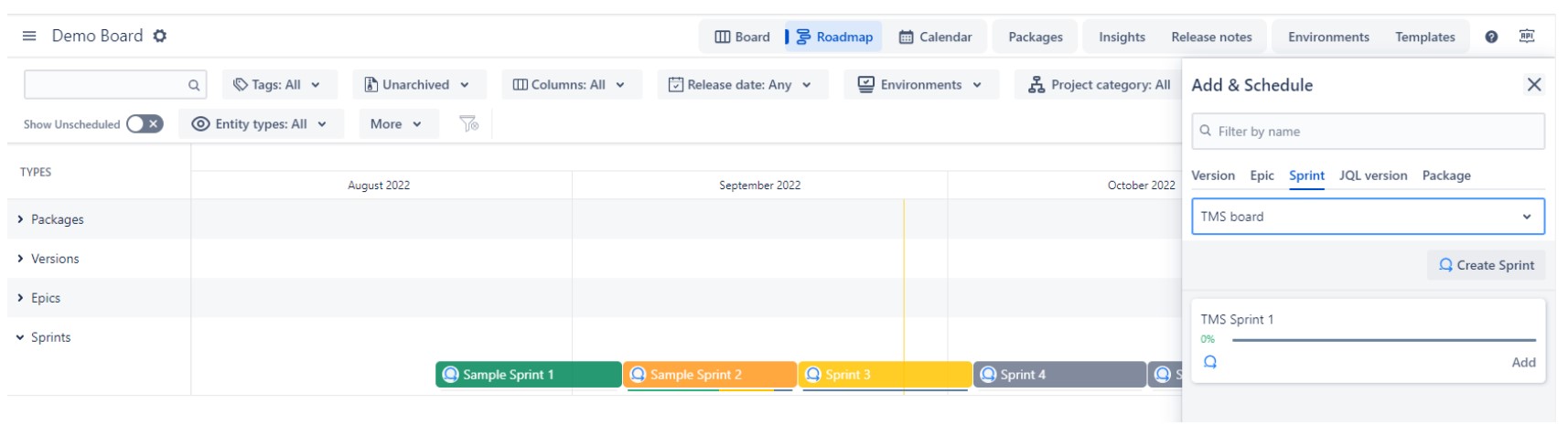
Task: Click the Sample Sprint 1 bar icon
Action: (450, 375)
